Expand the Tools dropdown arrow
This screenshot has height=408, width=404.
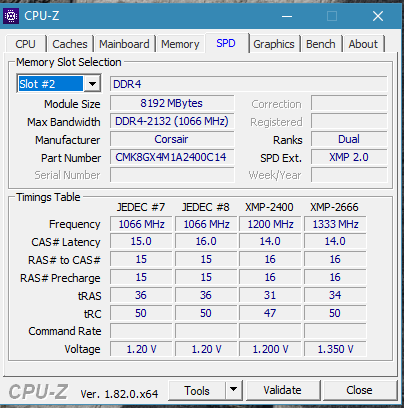(x=234, y=389)
